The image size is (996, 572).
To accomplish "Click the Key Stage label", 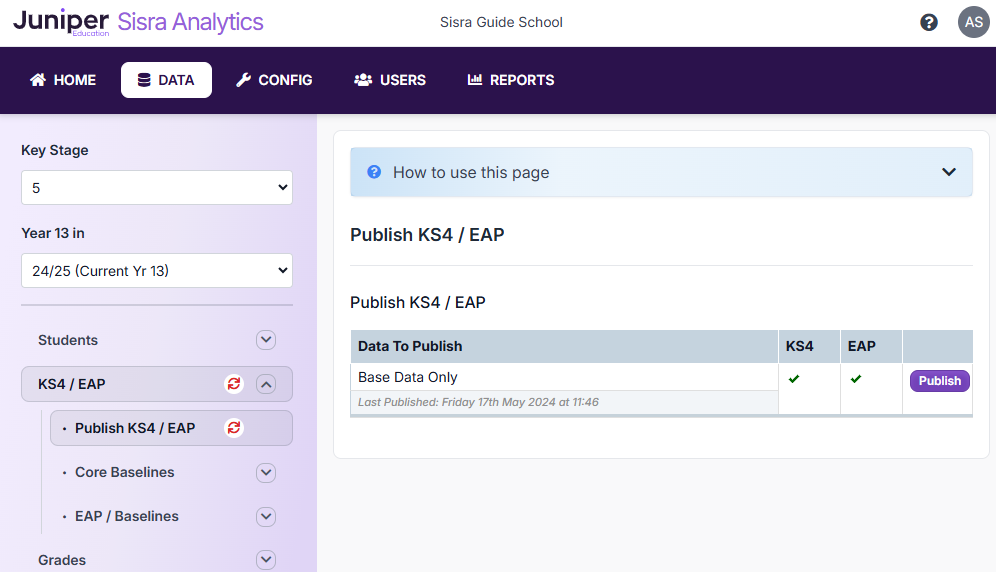I will (55, 150).
